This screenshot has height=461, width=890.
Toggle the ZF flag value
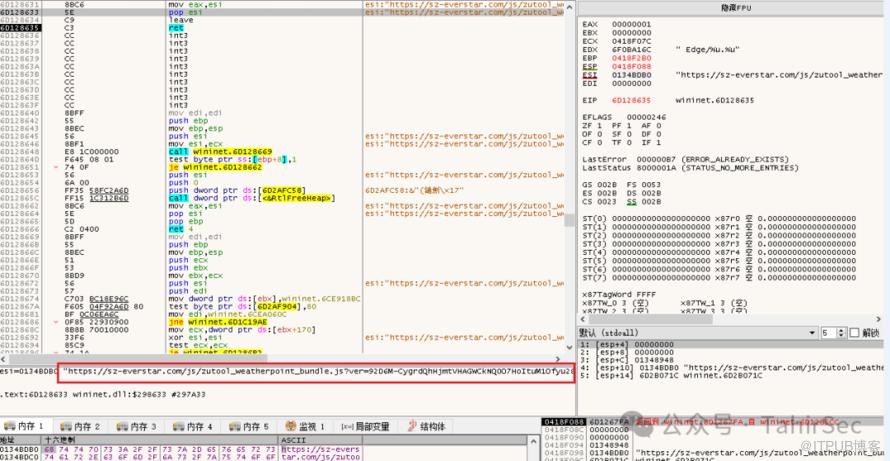[598, 128]
